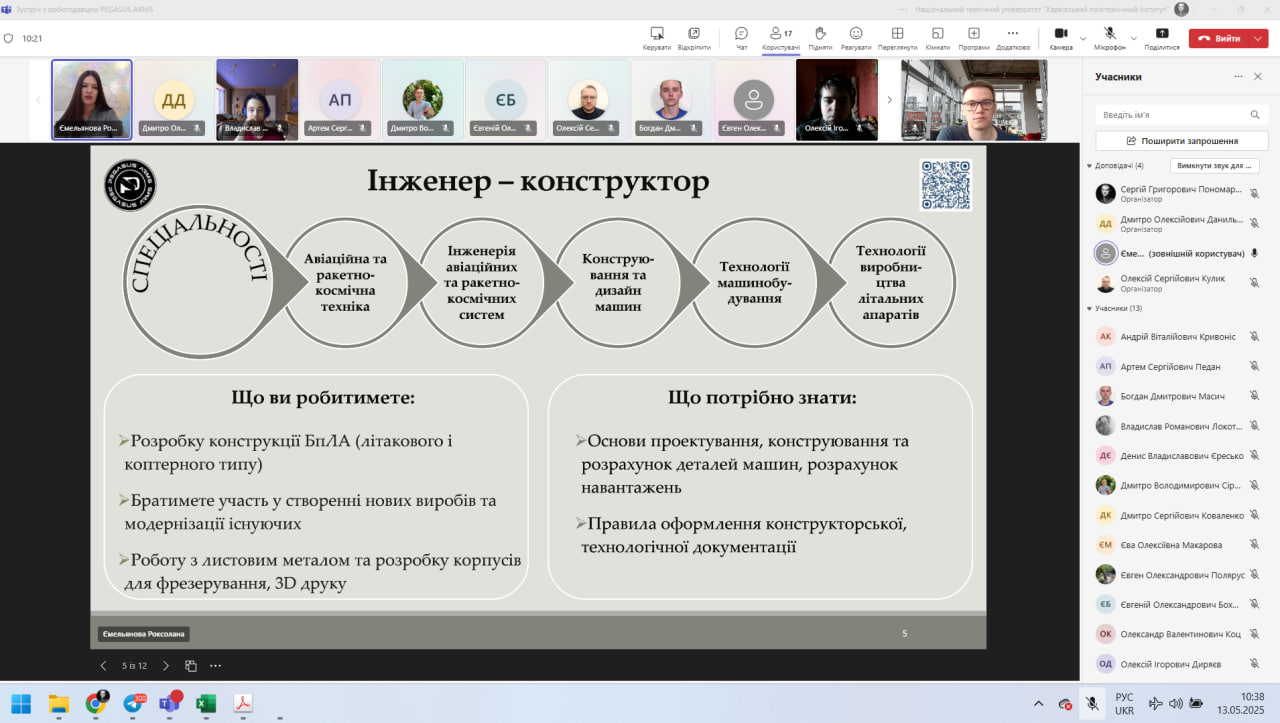The height and width of the screenshot is (723, 1280).
Task: Open Google Chrome from the taskbar
Action: coord(96,703)
